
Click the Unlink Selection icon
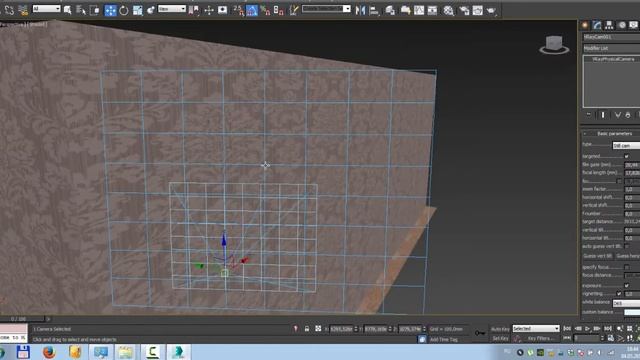tap(9, 10)
